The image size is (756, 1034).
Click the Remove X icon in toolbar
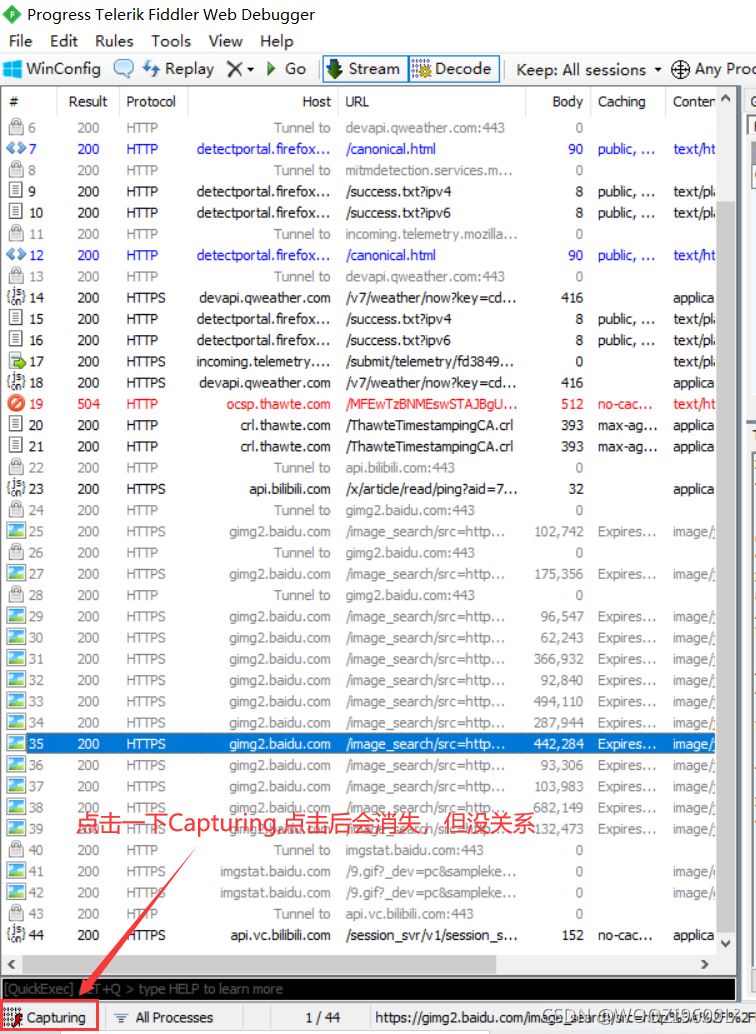(234, 69)
